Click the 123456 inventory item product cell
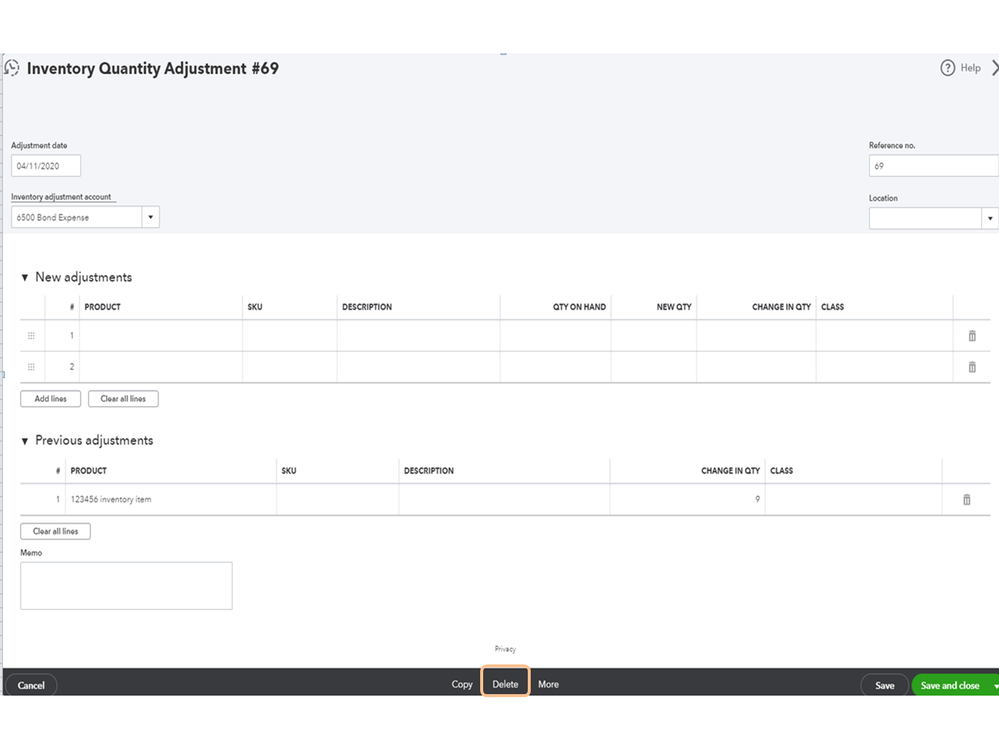This screenshot has height=749, width=999. tap(171, 499)
